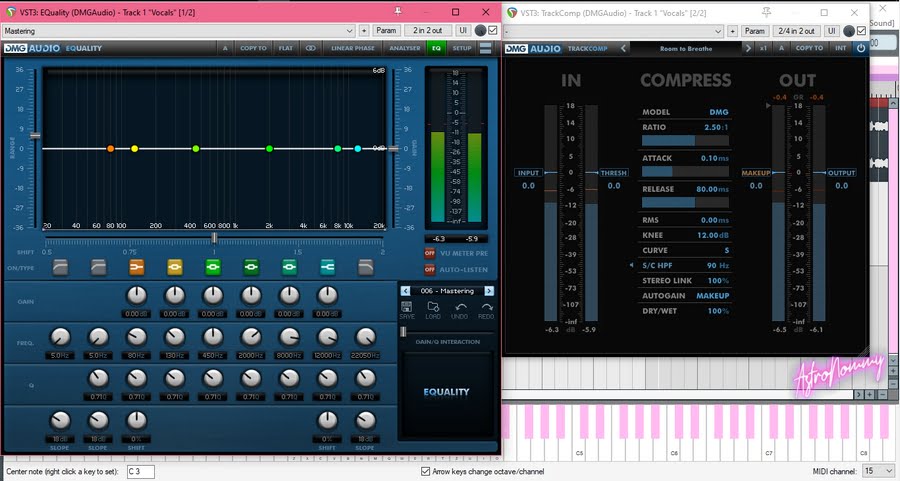This screenshot has height=481, width=900.
Task: Click the Flat button in EQuality
Action: click(285, 47)
